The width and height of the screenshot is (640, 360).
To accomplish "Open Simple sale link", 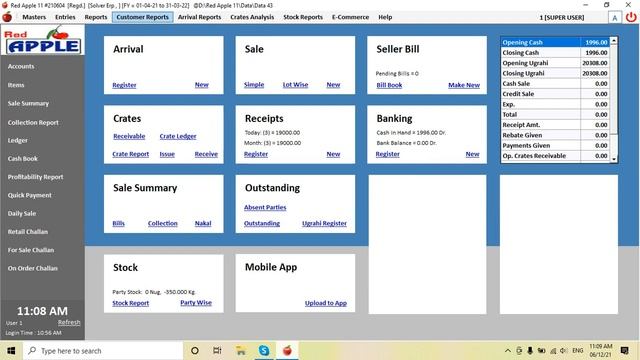I will [x=254, y=84].
